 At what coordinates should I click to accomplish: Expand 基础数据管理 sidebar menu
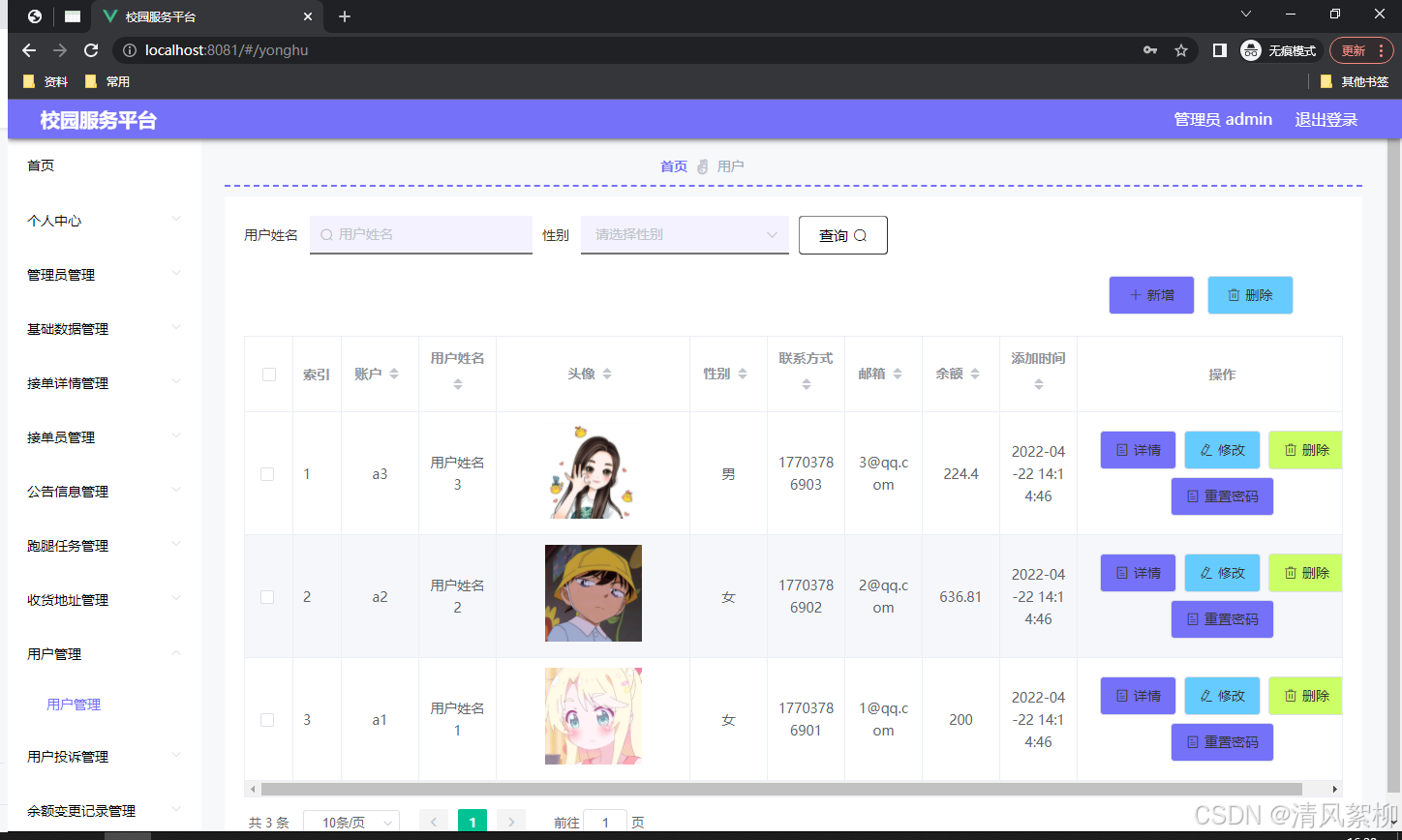[104, 329]
